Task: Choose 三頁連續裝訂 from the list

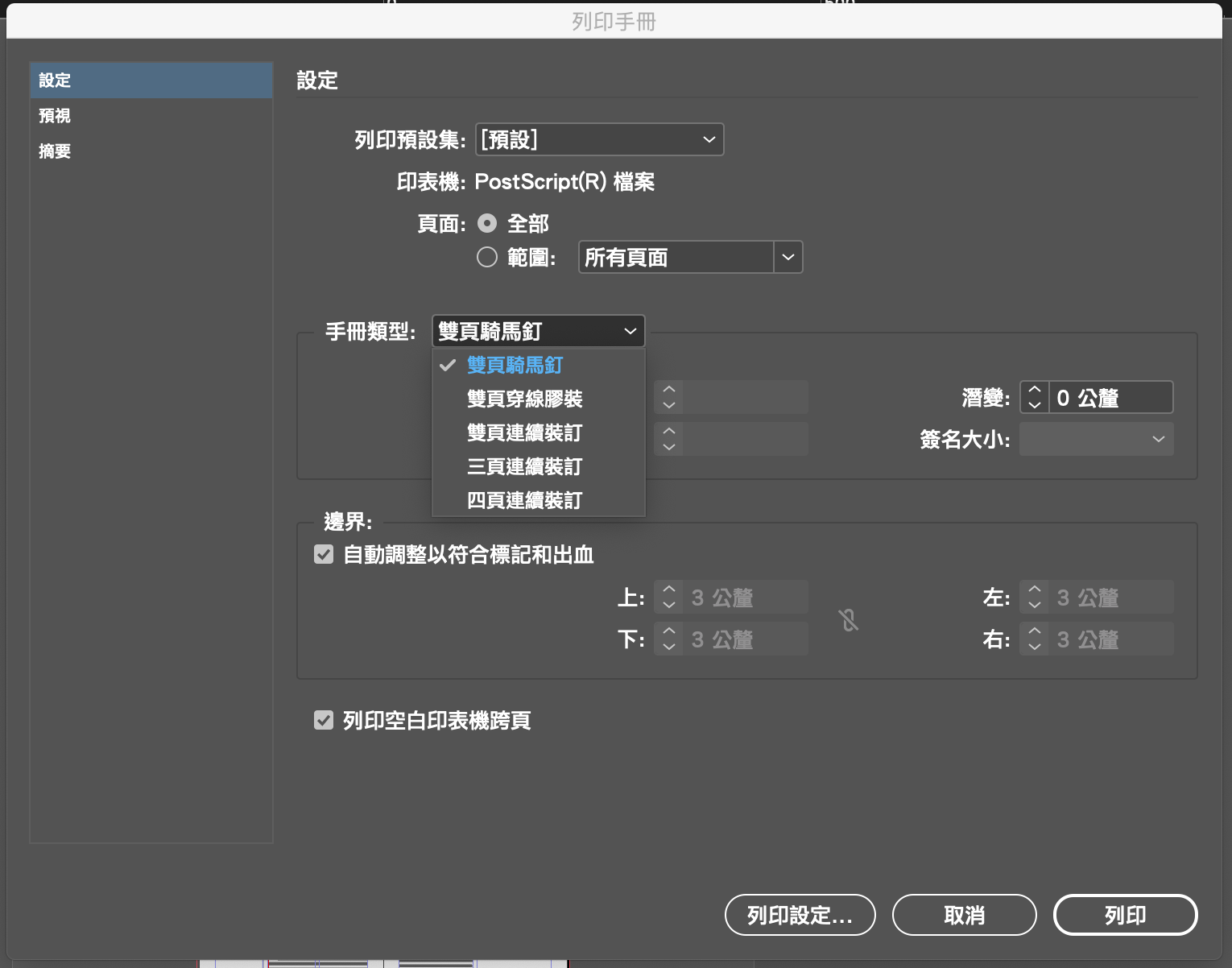Action: pos(524,466)
